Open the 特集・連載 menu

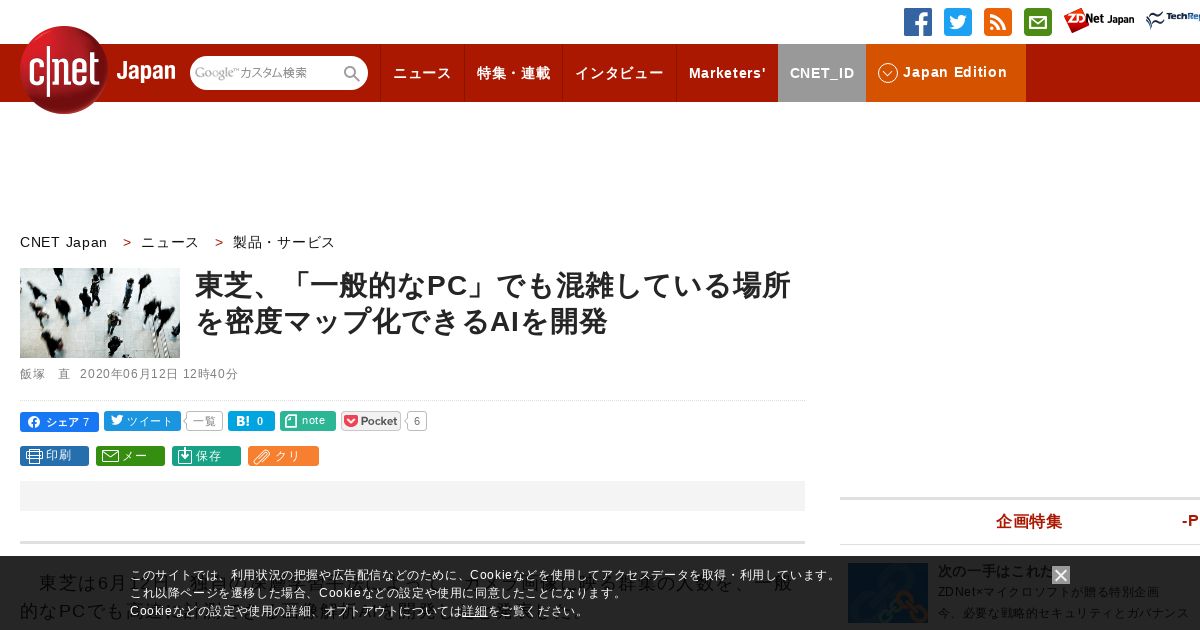pos(513,73)
